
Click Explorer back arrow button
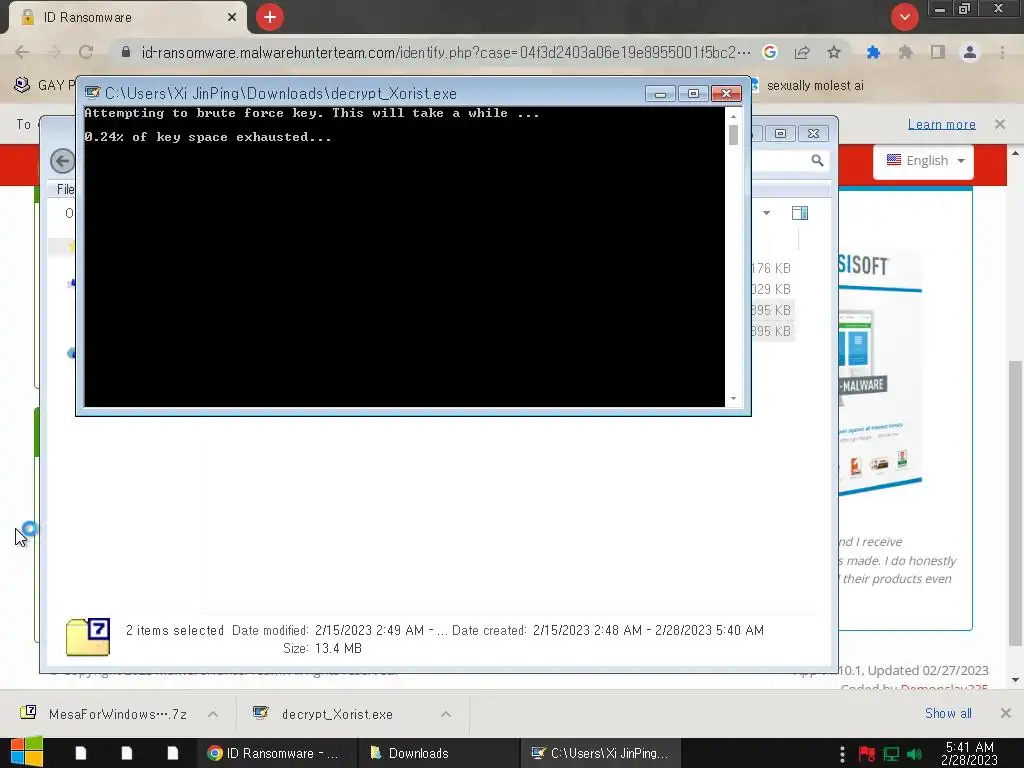[x=63, y=161]
